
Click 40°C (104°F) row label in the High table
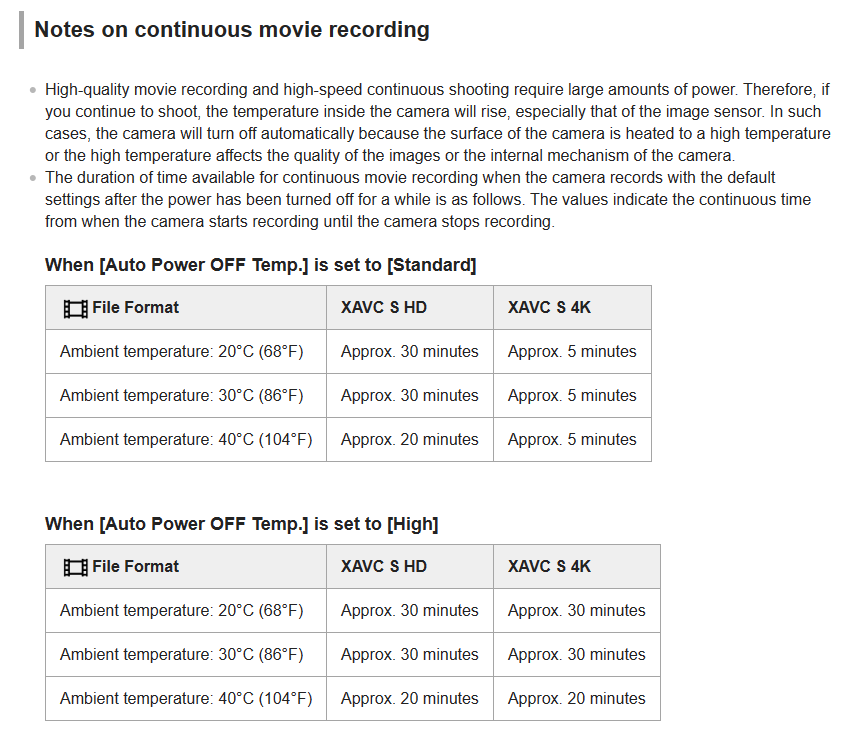tap(186, 698)
